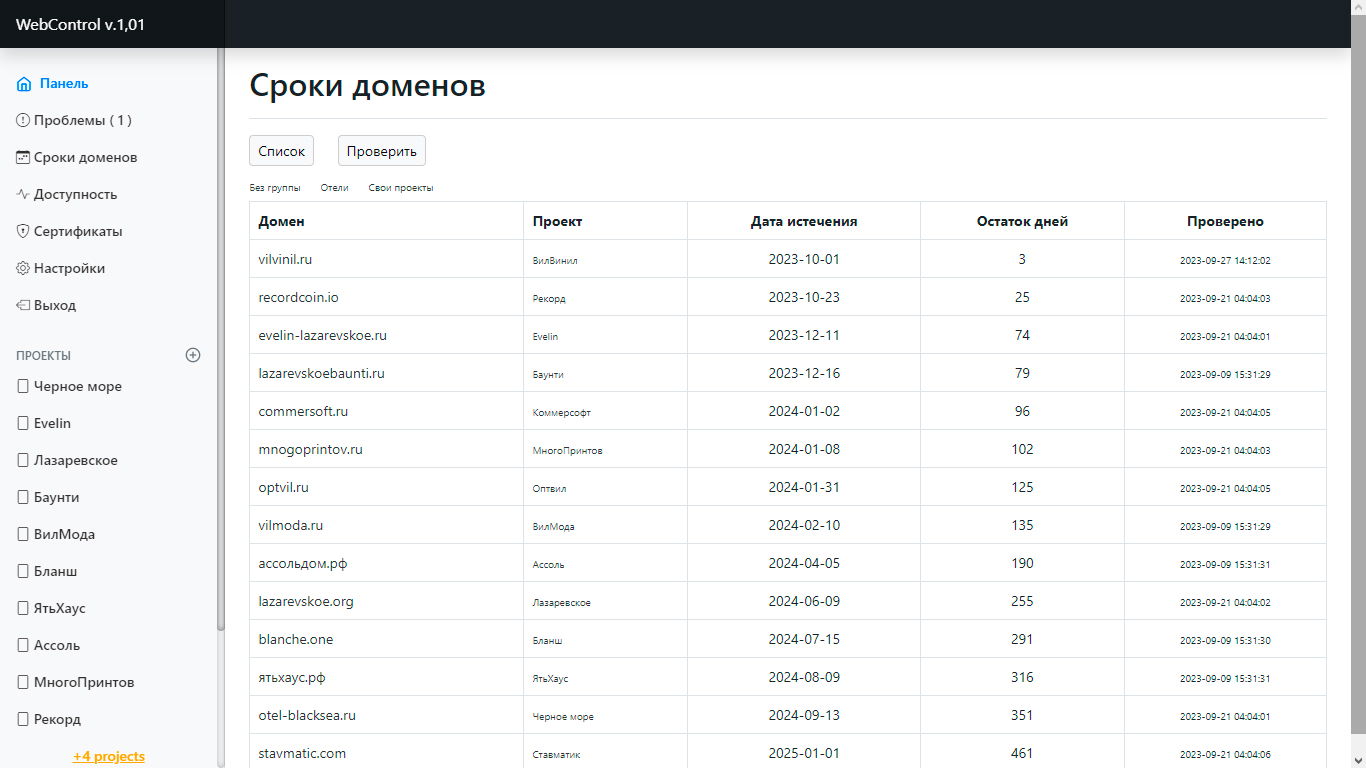Filter by Отели group
Image resolution: width=1366 pixels, height=768 pixels.
pyautogui.click(x=334, y=188)
